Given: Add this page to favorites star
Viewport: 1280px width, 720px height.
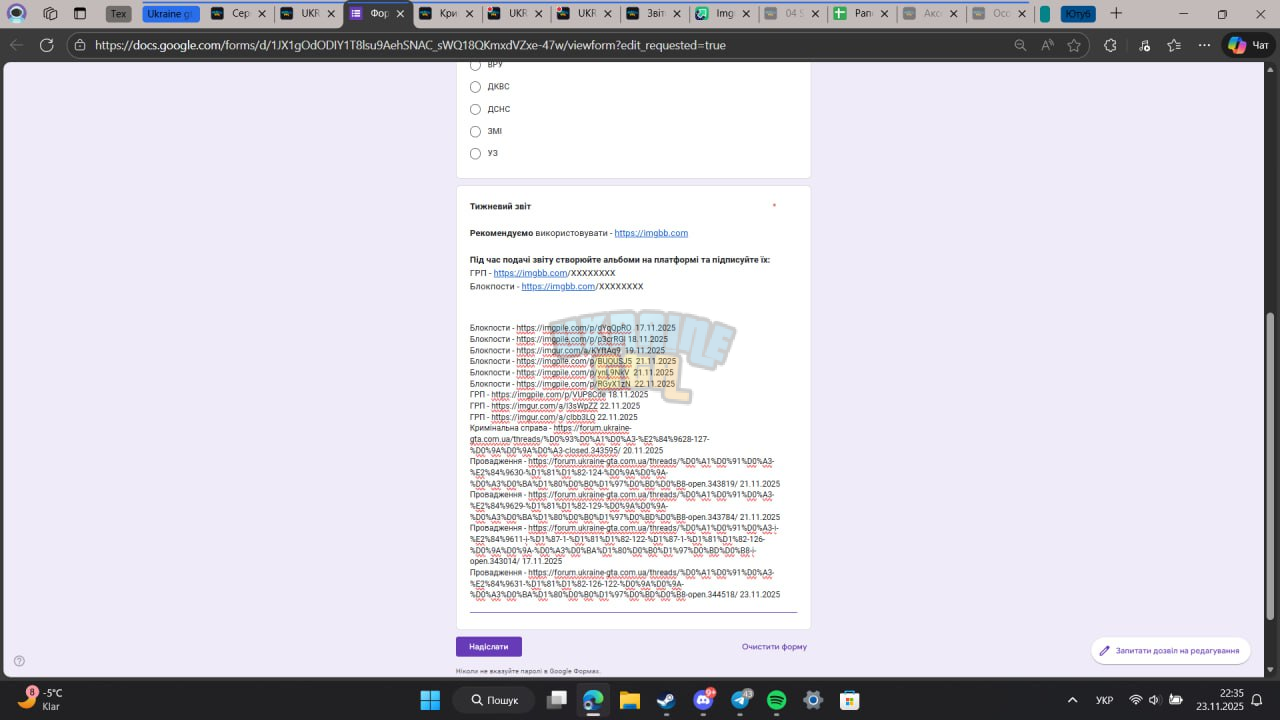Looking at the screenshot, I should click(1074, 45).
